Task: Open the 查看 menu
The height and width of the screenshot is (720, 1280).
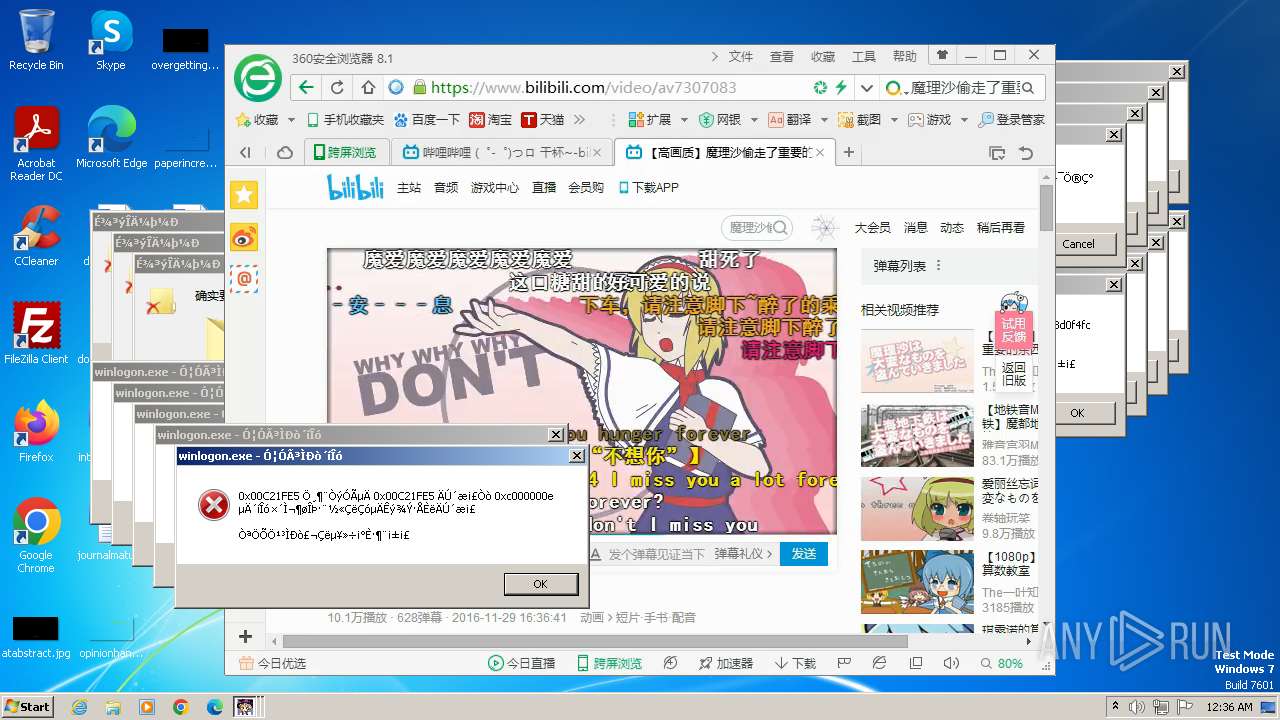Action: pyautogui.click(x=782, y=57)
